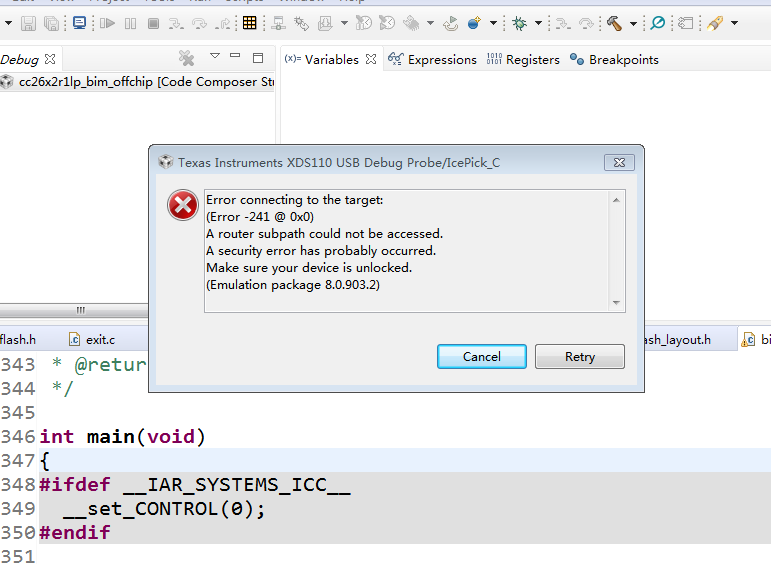Click the 'Error connecting to the target:' line
Screen dimensions: 771x564
[x=295, y=200]
